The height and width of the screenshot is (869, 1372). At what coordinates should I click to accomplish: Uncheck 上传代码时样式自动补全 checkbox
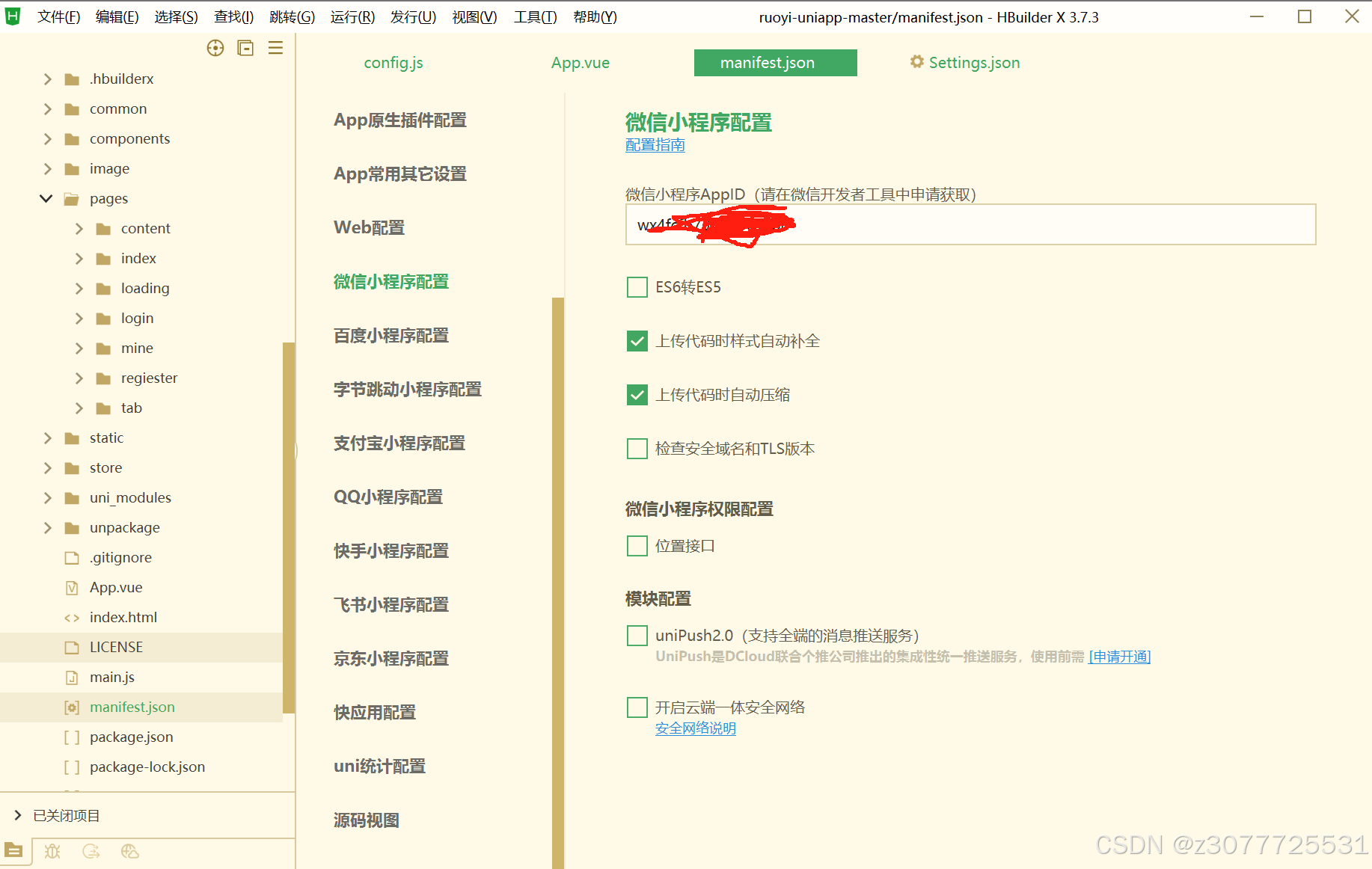coord(637,341)
